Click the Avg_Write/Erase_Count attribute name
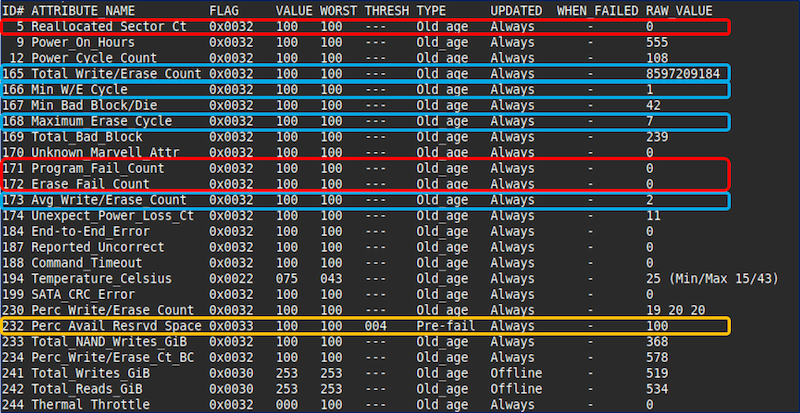Viewport: 800px width, 413px height. pos(109,201)
